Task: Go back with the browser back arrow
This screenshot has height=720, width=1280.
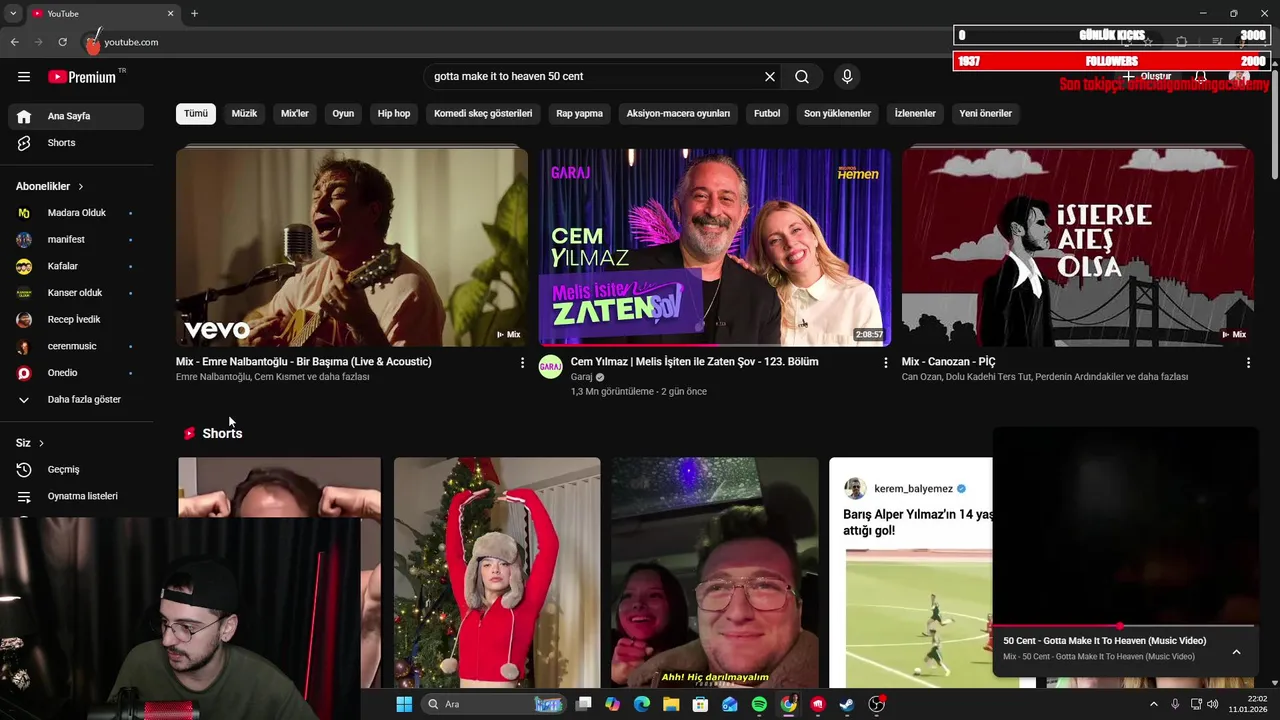Action: (15, 42)
